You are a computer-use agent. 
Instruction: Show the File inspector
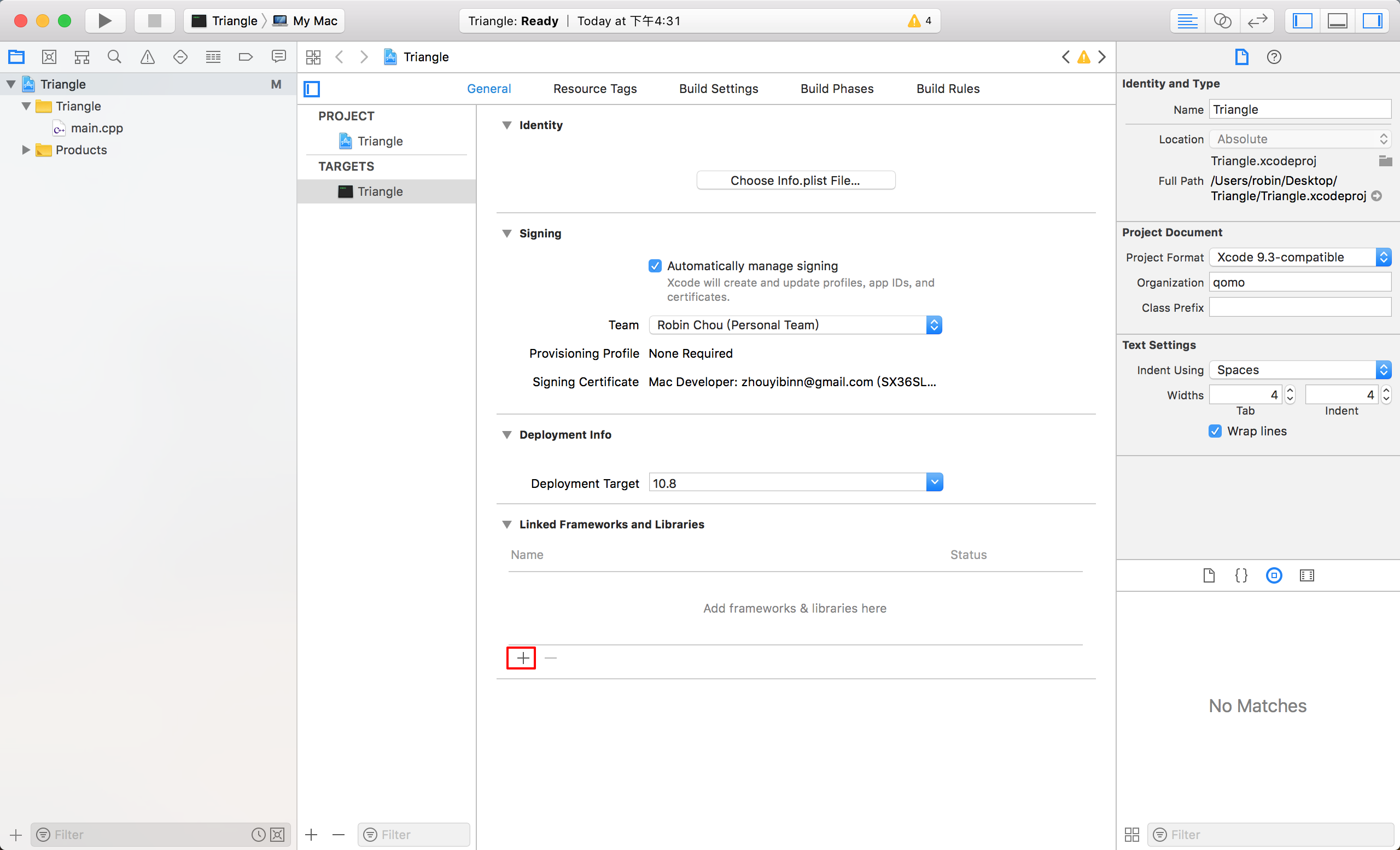point(1241,57)
